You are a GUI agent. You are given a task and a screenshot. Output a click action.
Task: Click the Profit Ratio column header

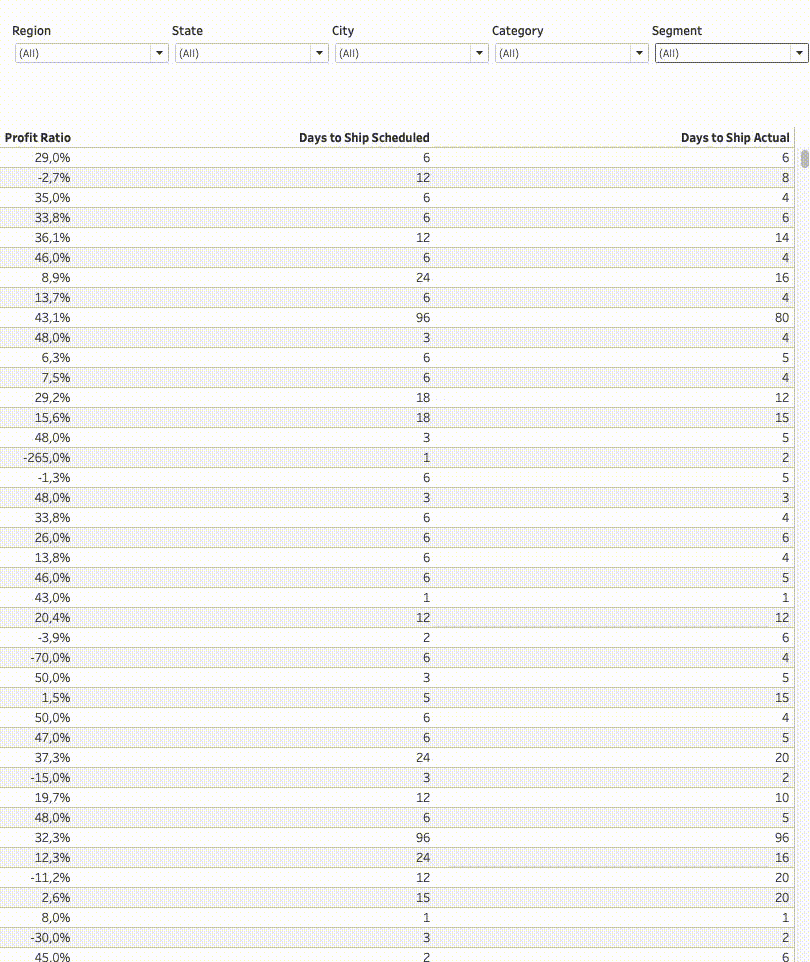[38, 138]
